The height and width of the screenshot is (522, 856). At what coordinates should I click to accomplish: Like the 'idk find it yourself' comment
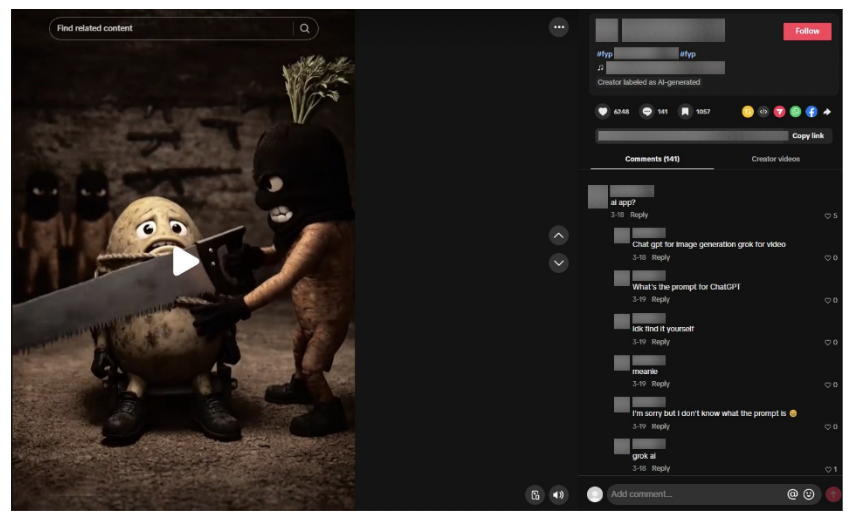[830, 343]
